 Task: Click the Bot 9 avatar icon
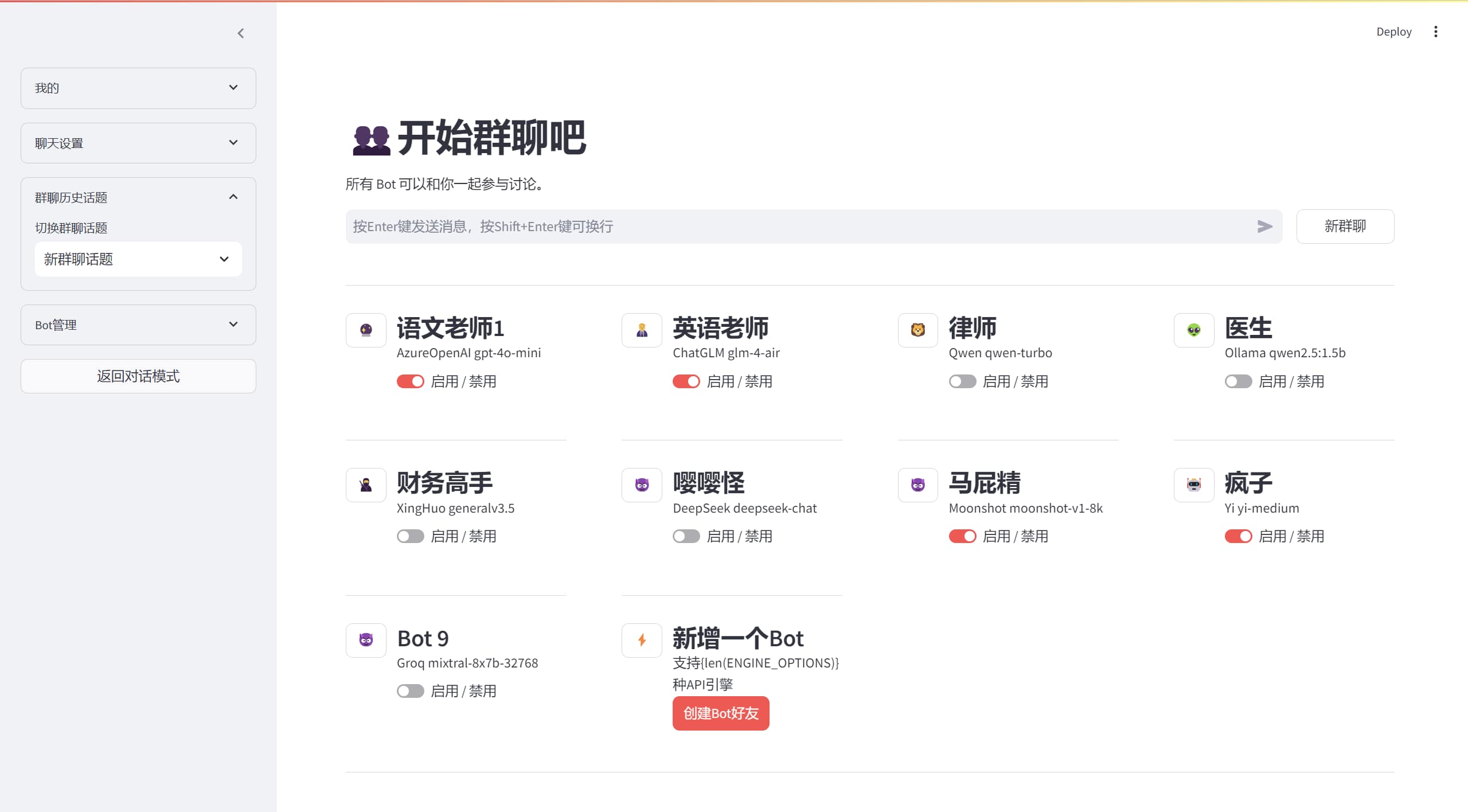[x=366, y=640]
